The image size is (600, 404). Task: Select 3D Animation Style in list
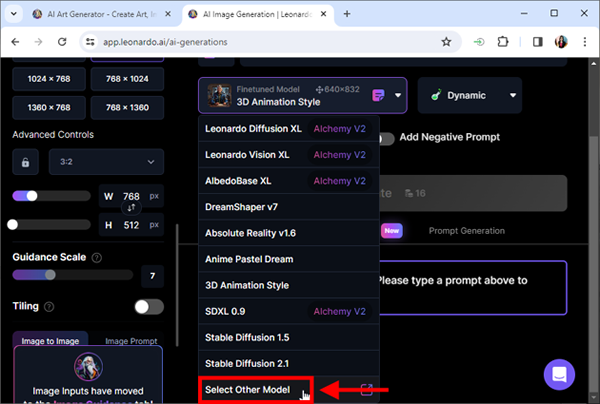pyautogui.click(x=289, y=285)
